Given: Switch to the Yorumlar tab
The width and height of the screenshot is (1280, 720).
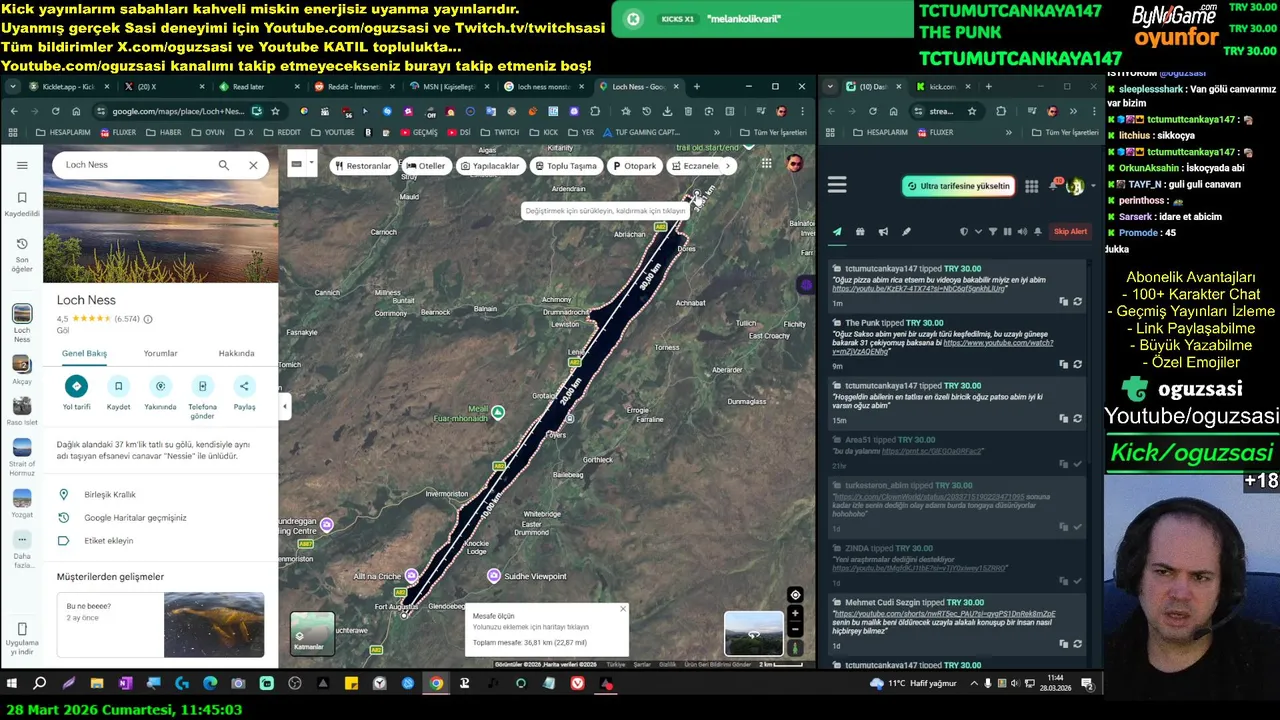Looking at the screenshot, I should tap(160, 353).
